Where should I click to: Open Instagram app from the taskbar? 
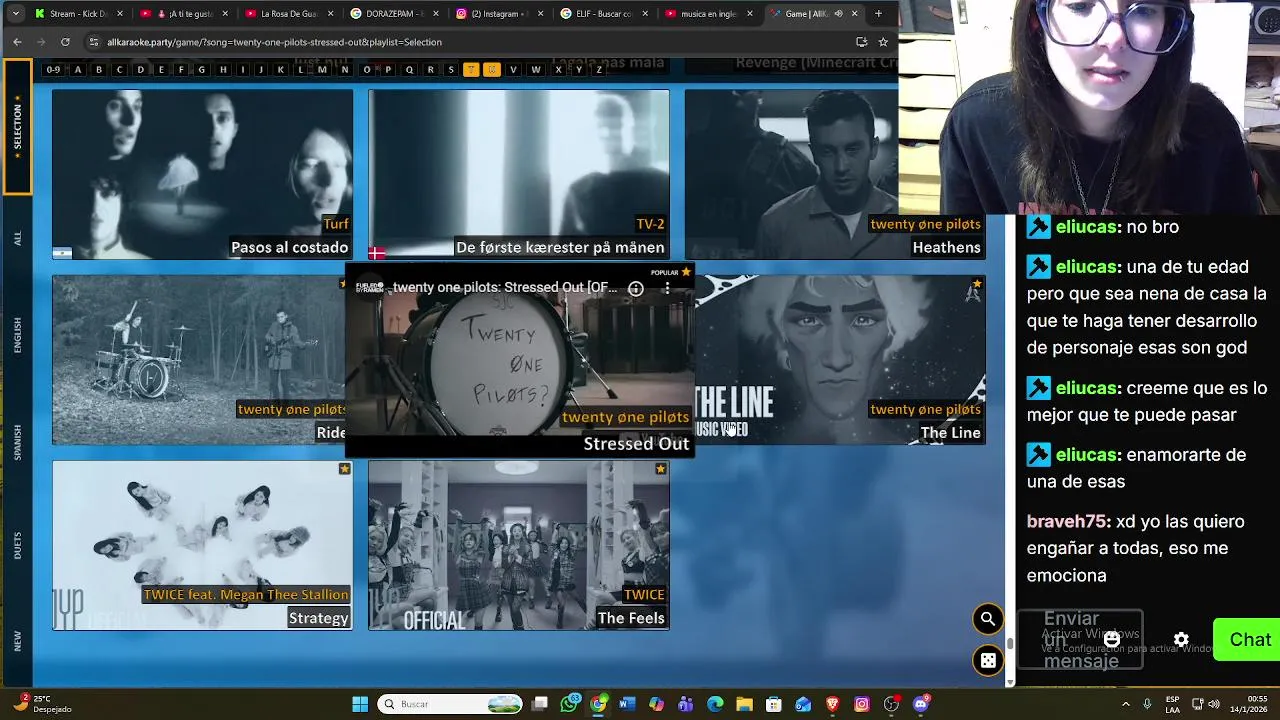[x=862, y=704]
